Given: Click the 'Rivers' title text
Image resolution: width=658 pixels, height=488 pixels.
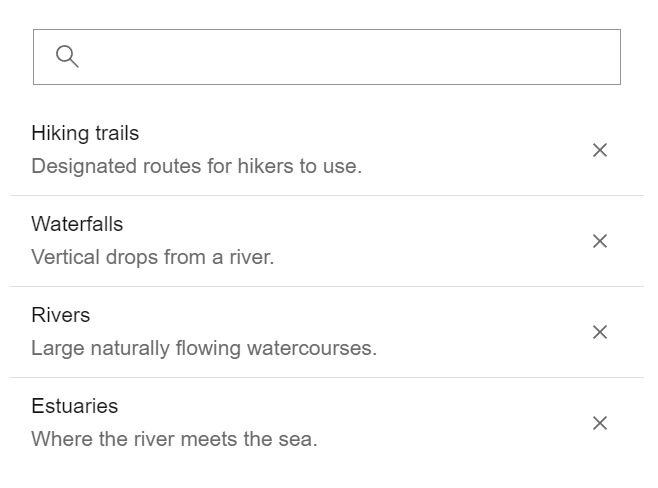Looking at the screenshot, I should (x=61, y=315).
